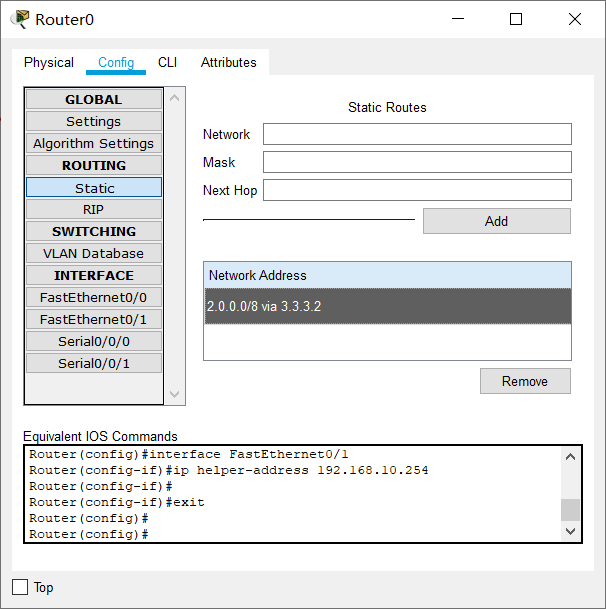Click the INTERFACE section header
Screen dimensions: 606x609
coord(94,275)
